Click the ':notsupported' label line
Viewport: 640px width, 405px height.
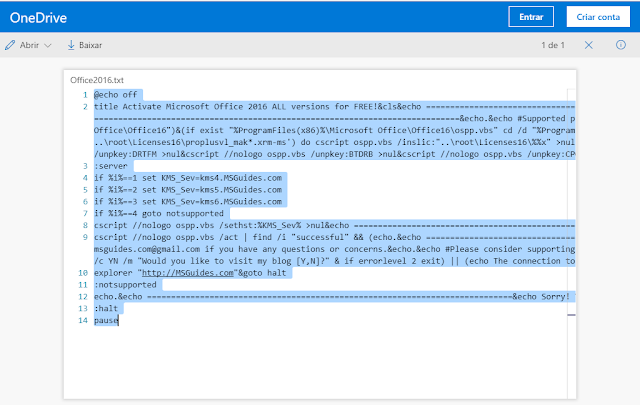tap(125, 285)
